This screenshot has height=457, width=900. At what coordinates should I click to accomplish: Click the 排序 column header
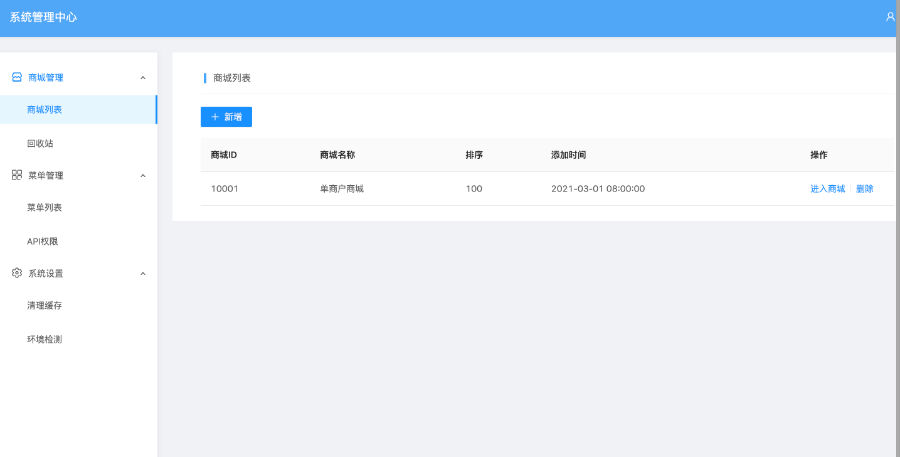474,155
